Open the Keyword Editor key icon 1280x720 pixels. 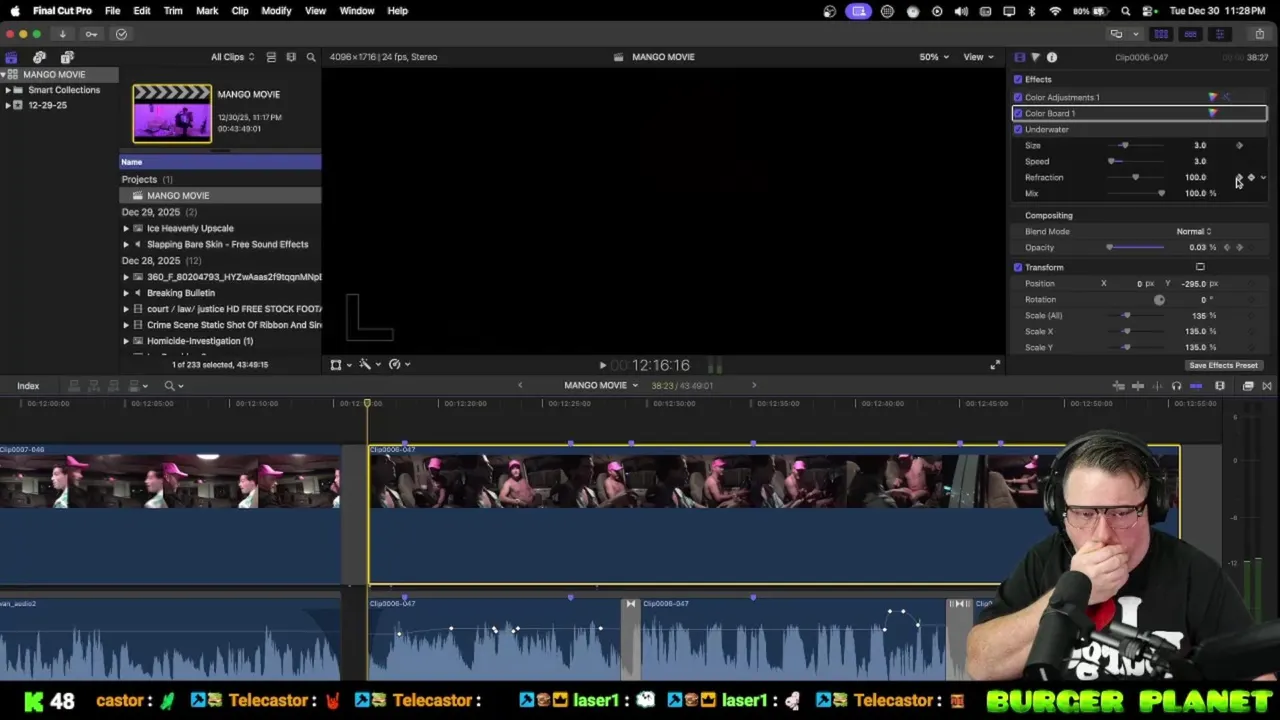(91, 34)
